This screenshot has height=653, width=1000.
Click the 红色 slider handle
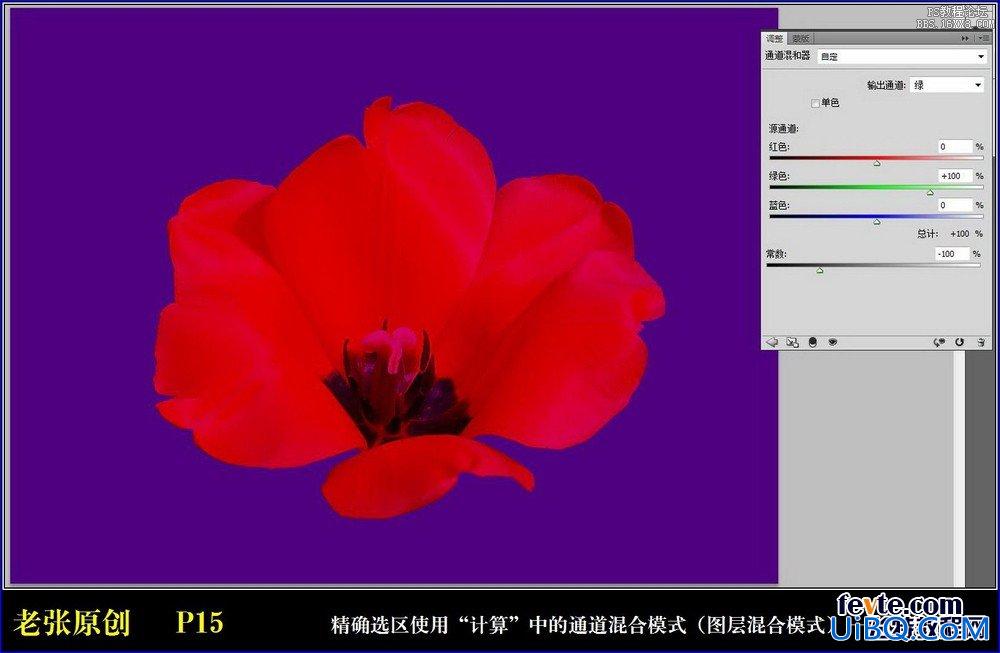click(x=877, y=164)
